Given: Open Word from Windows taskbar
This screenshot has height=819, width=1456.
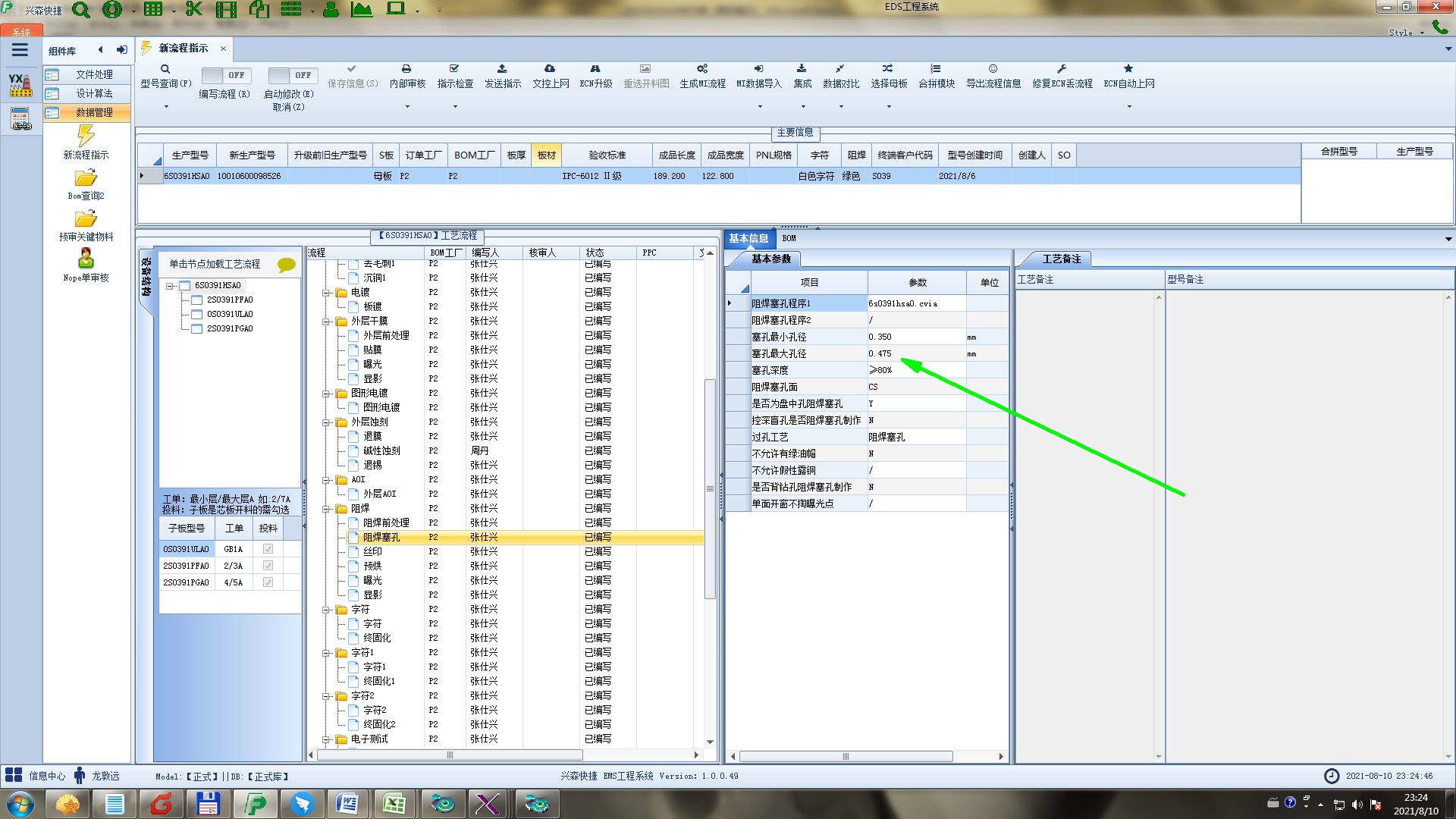Looking at the screenshot, I should [347, 804].
